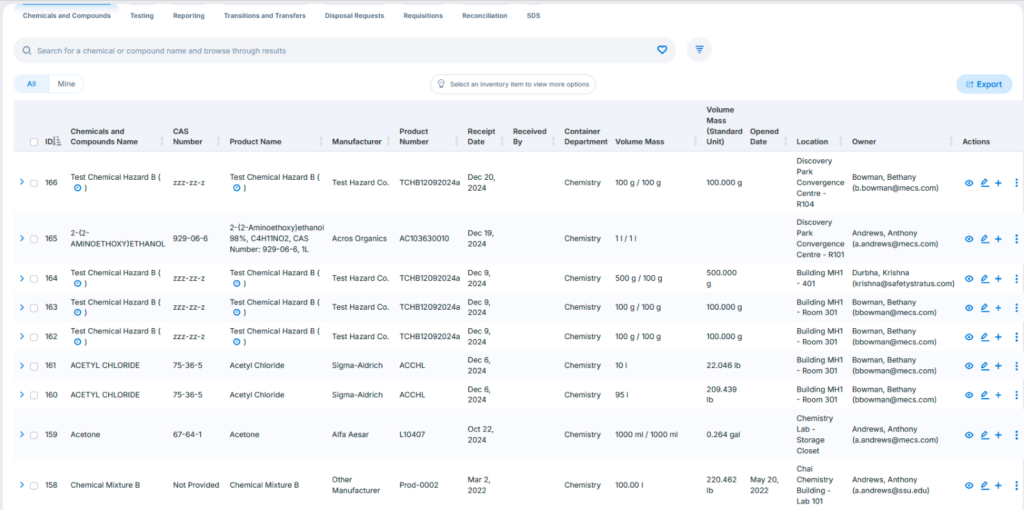
Task: Click the Export button
Action: pos(984,84)
